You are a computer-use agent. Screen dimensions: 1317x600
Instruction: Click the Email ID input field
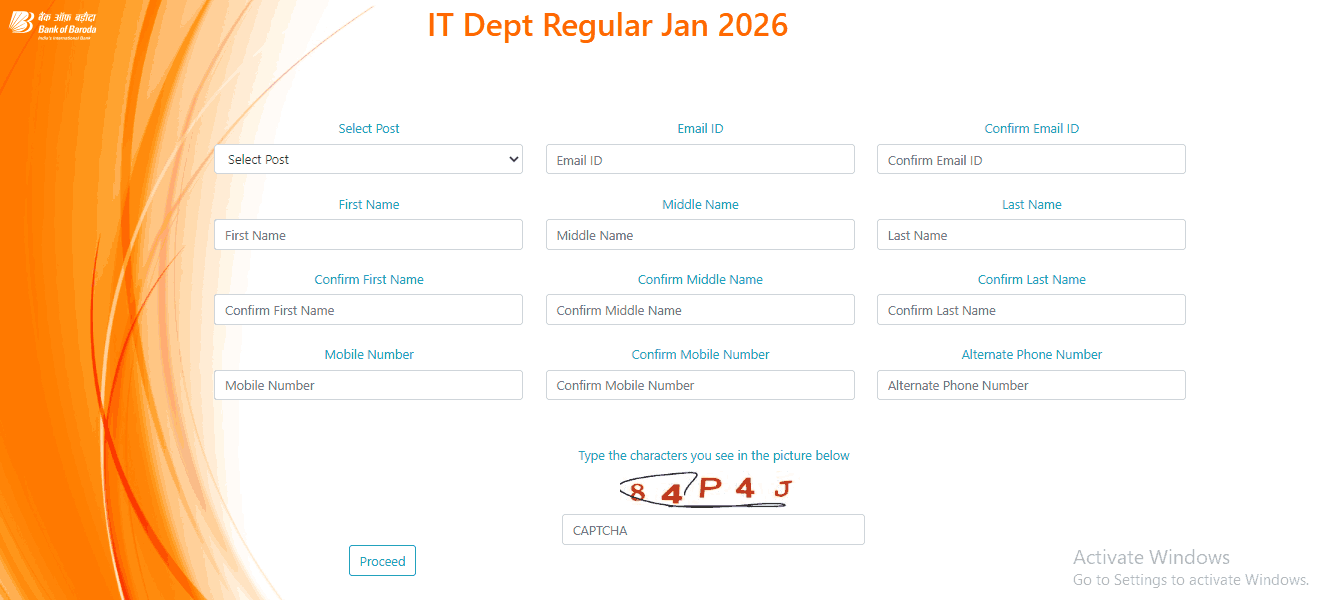(x=699, y=159)
